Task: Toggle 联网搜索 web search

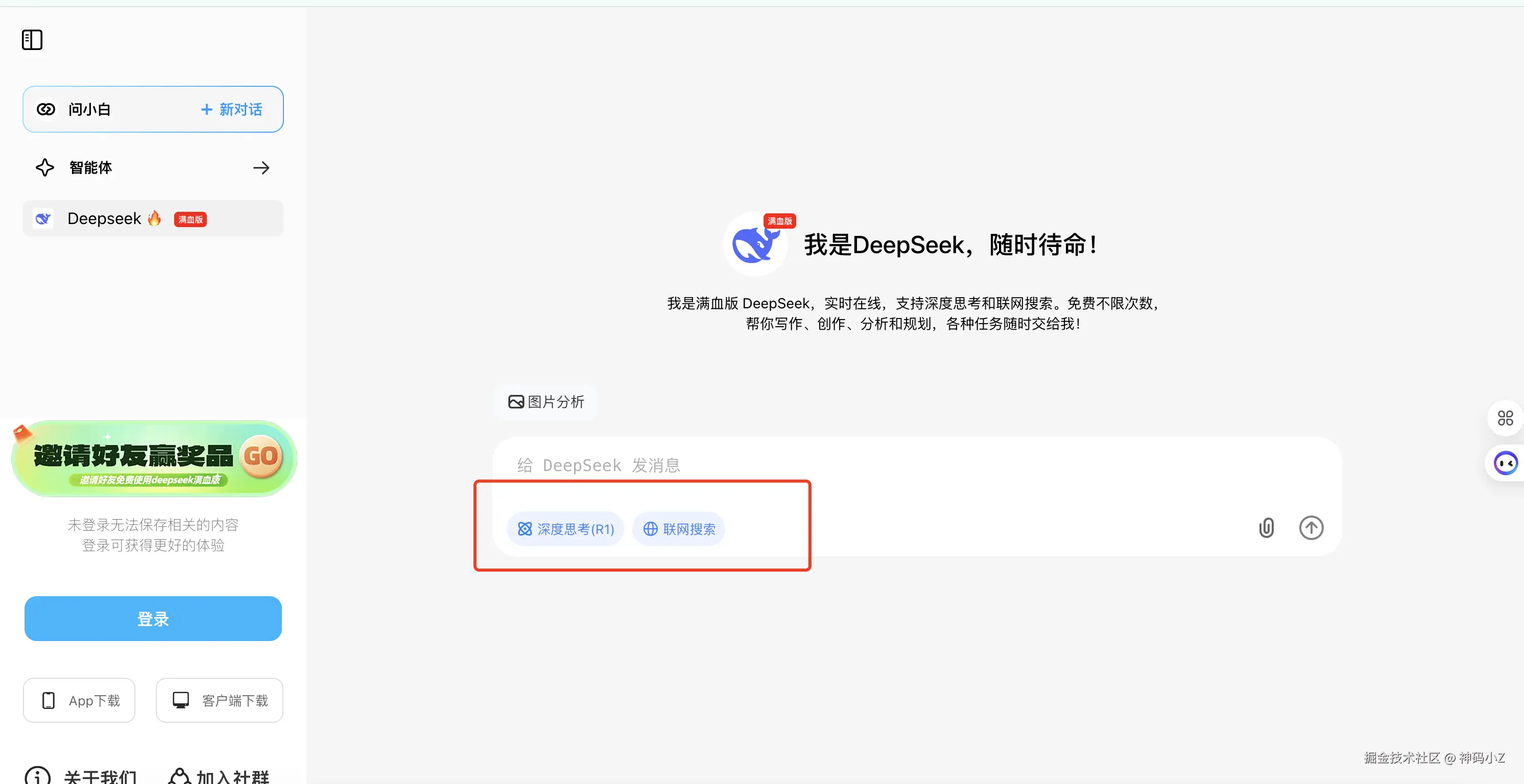Action: [679, 529]
